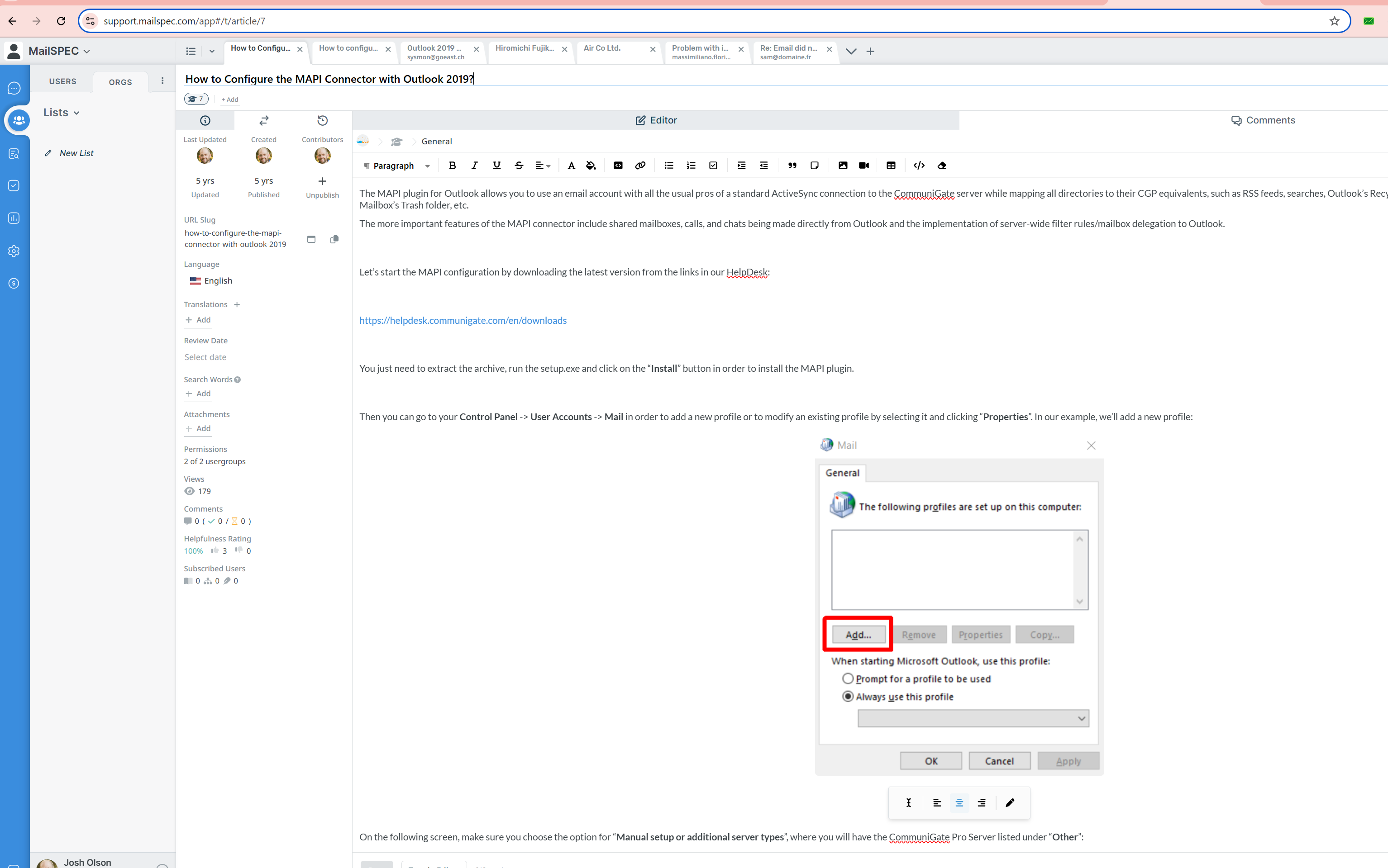
Task: Click the clear formatting eraser icon
Action: pos(942,166)
